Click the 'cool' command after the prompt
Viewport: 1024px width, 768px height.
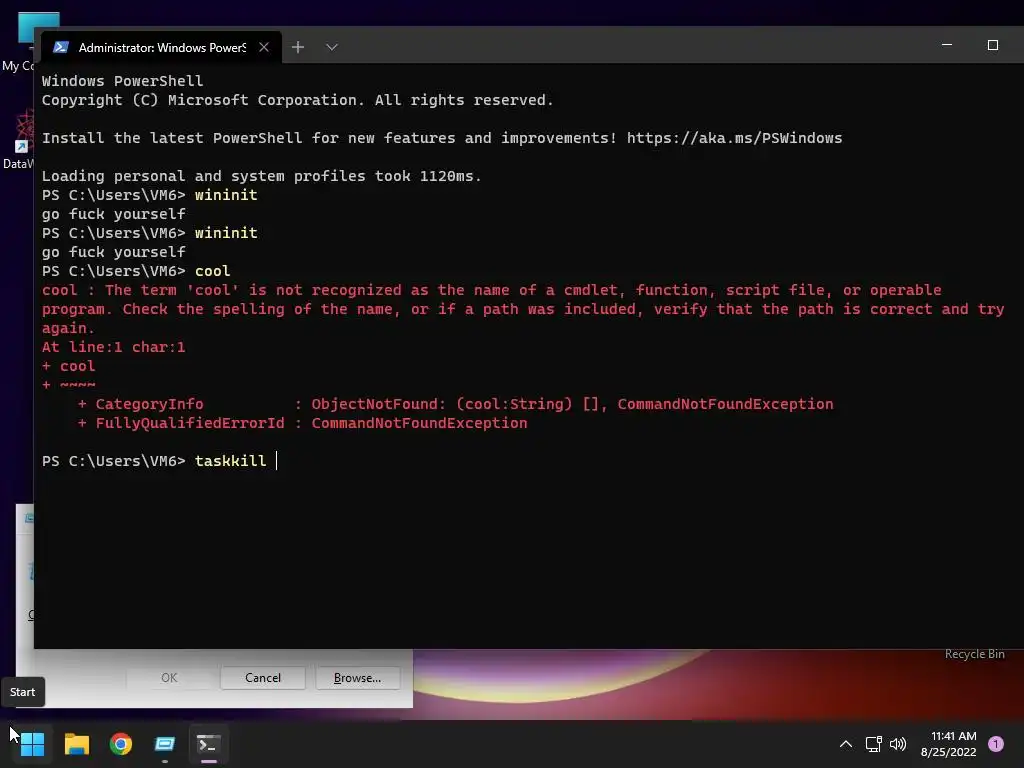coord(212,271)
